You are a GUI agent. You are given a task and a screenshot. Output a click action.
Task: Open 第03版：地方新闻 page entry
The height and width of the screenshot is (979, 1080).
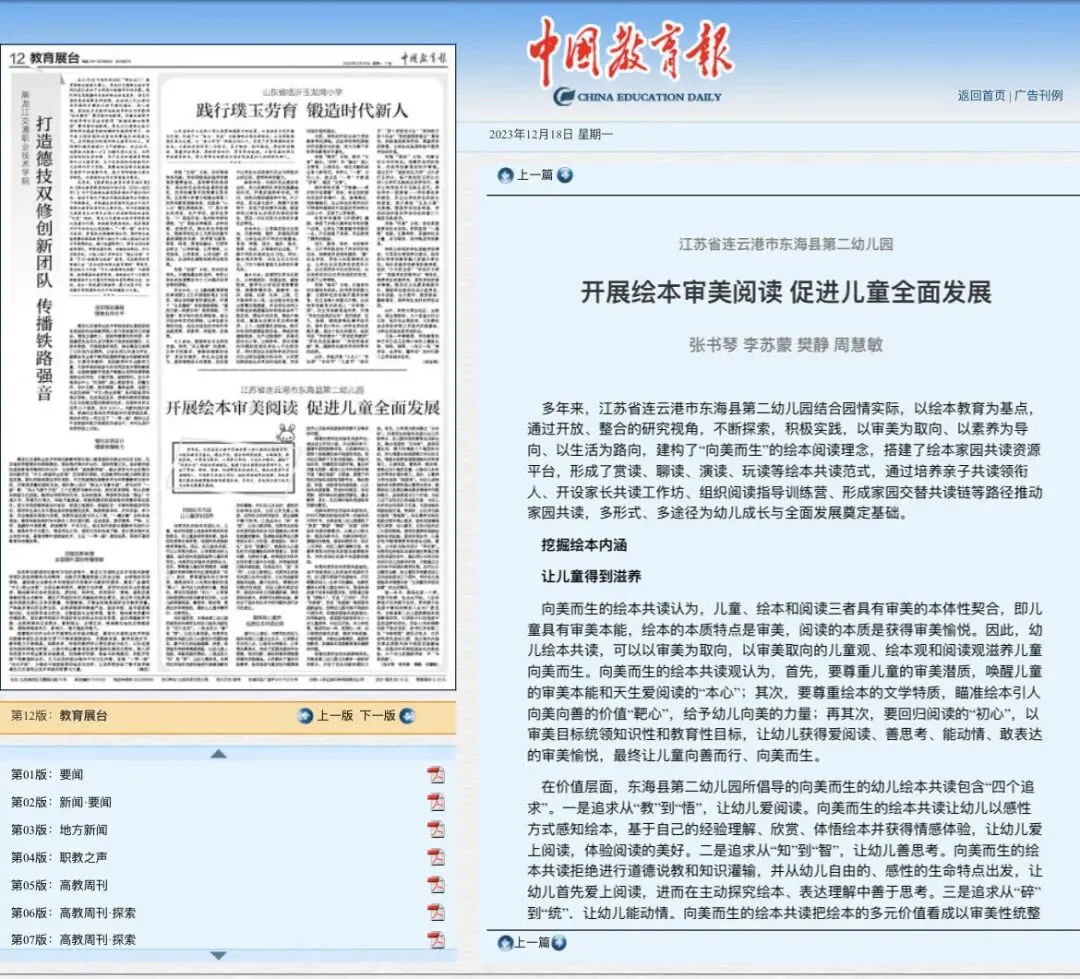(x=59, y=830)
